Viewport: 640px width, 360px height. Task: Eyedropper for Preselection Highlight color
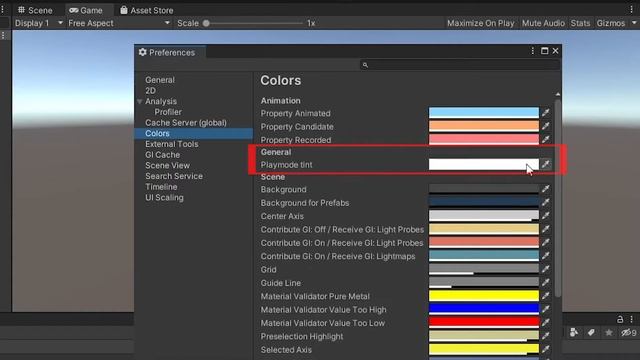[x=546, y=336]
